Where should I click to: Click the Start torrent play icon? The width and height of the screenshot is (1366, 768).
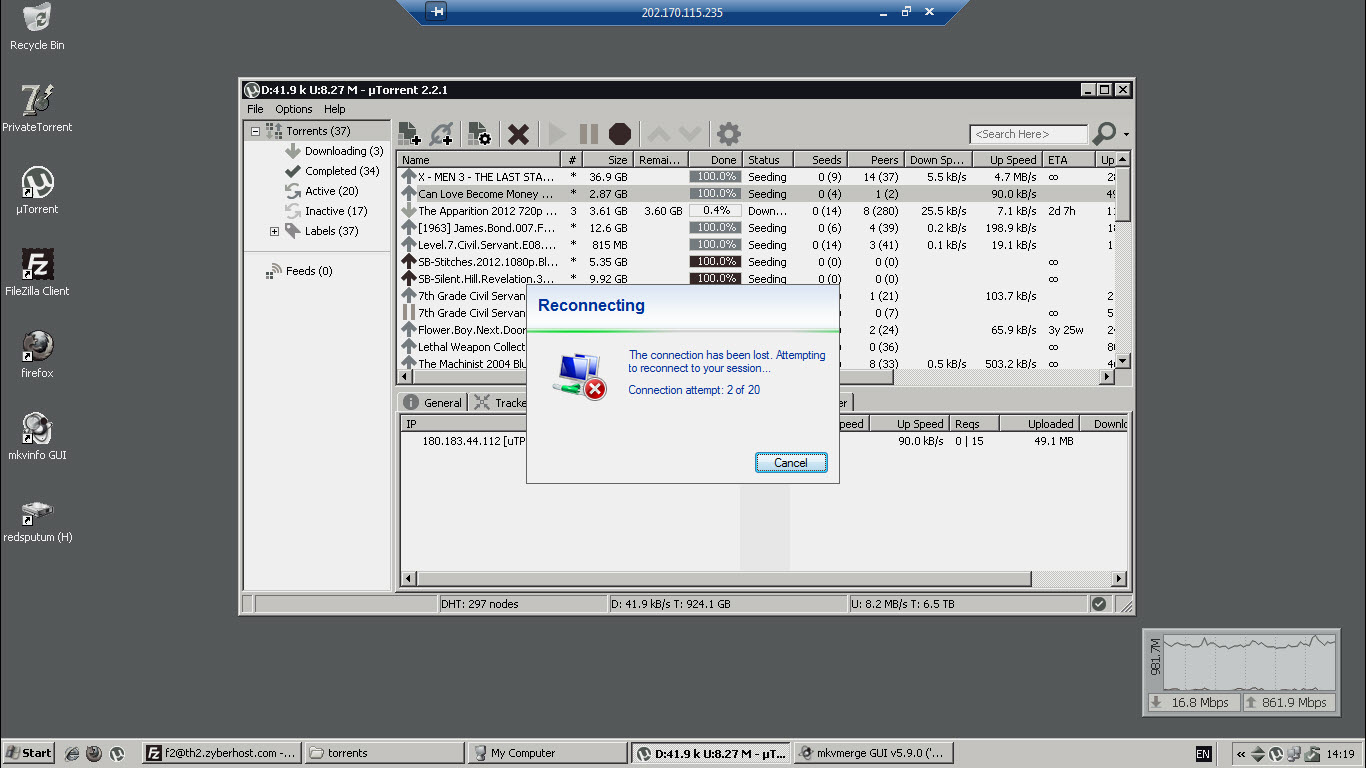(558, 134)
